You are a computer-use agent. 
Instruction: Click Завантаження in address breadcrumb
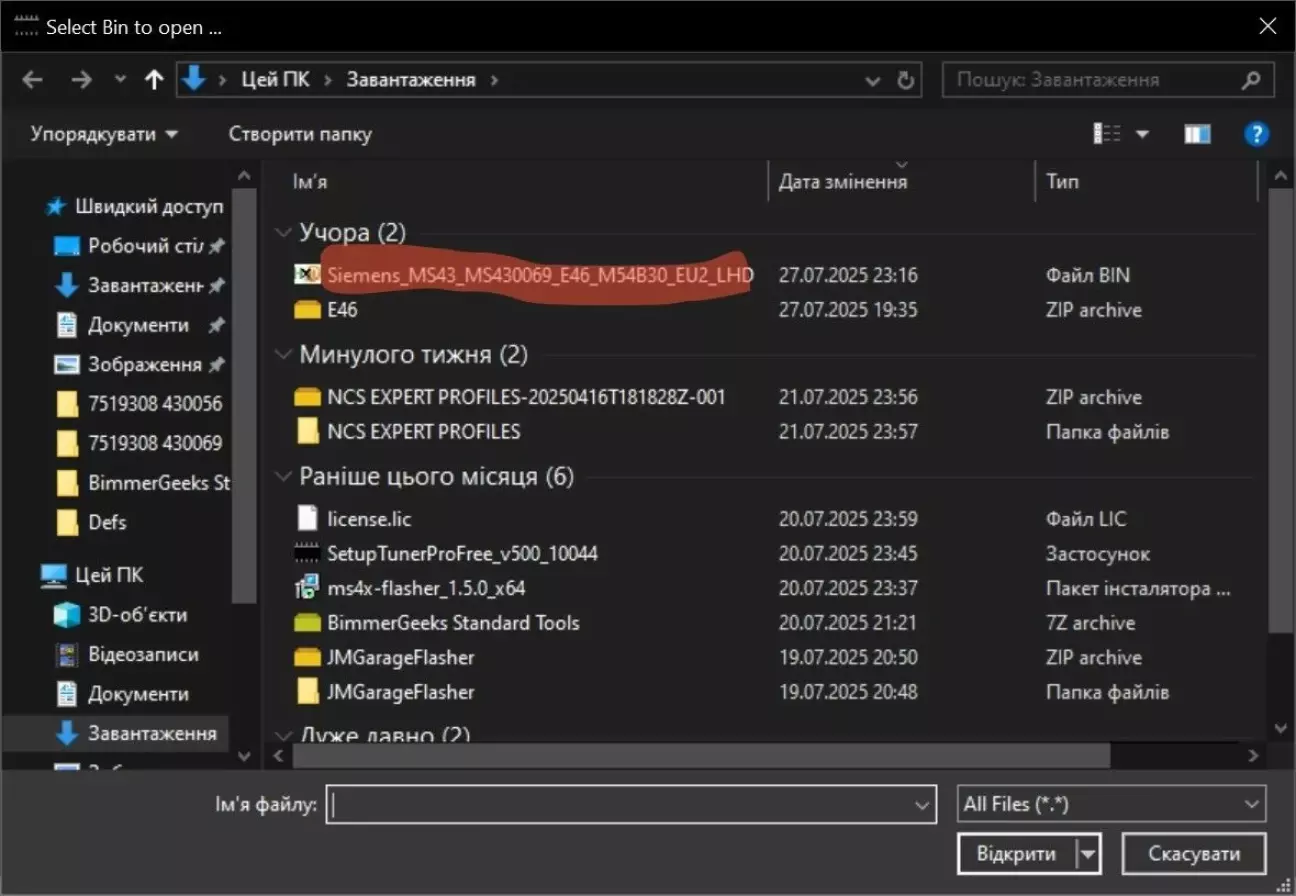tap(411, 80)
